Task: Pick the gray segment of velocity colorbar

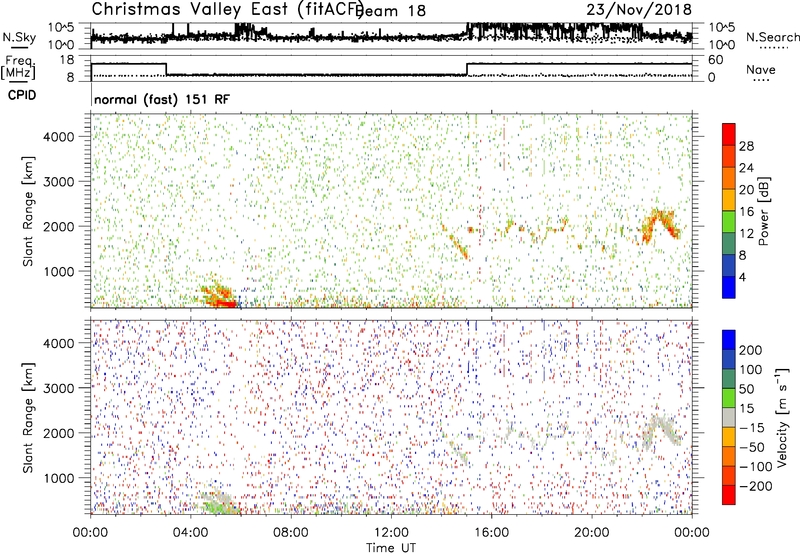Action: (729, 417)
